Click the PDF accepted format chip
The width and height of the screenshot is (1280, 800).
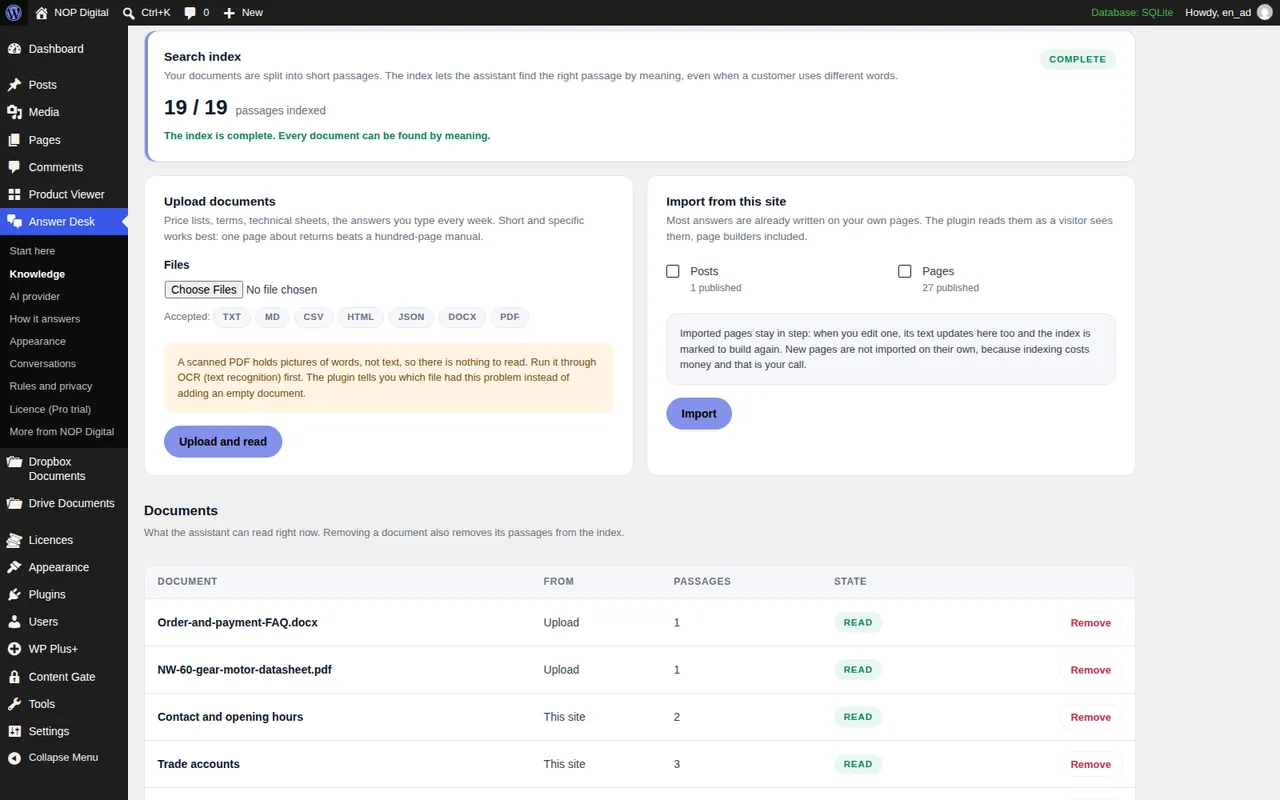(510, 317)
